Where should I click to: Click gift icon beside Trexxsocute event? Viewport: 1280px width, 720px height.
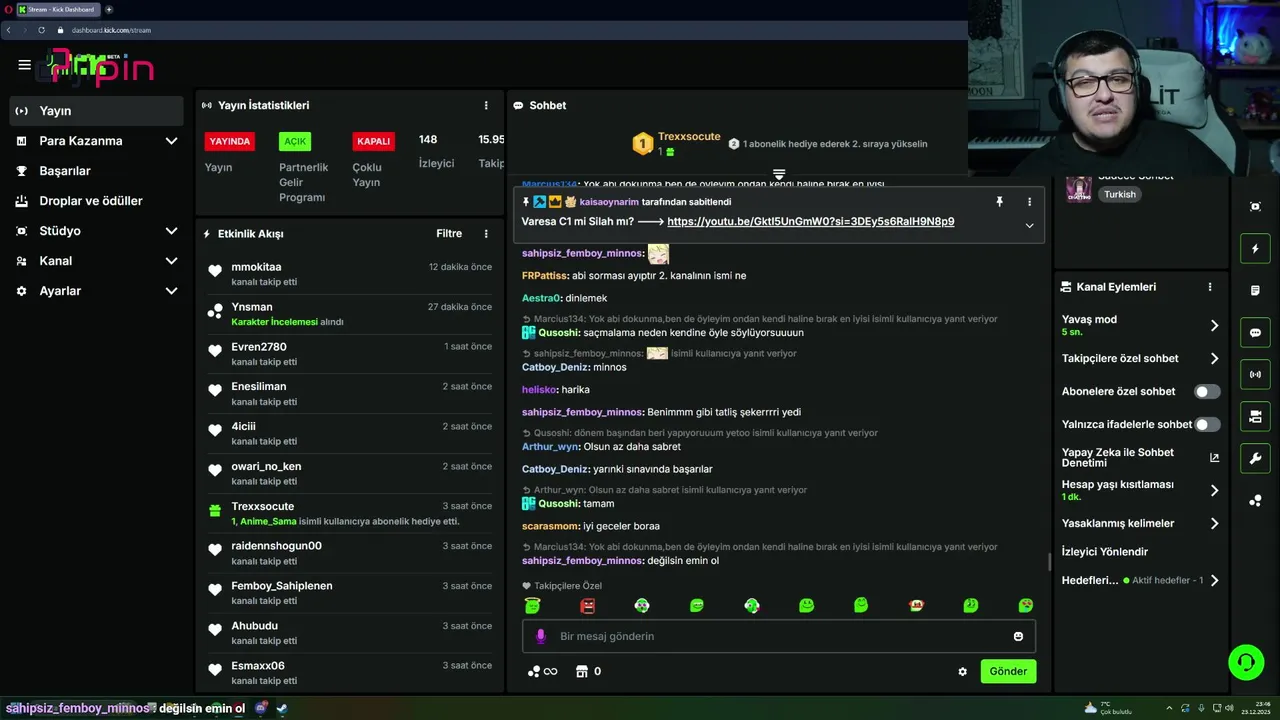click(215, 510)
